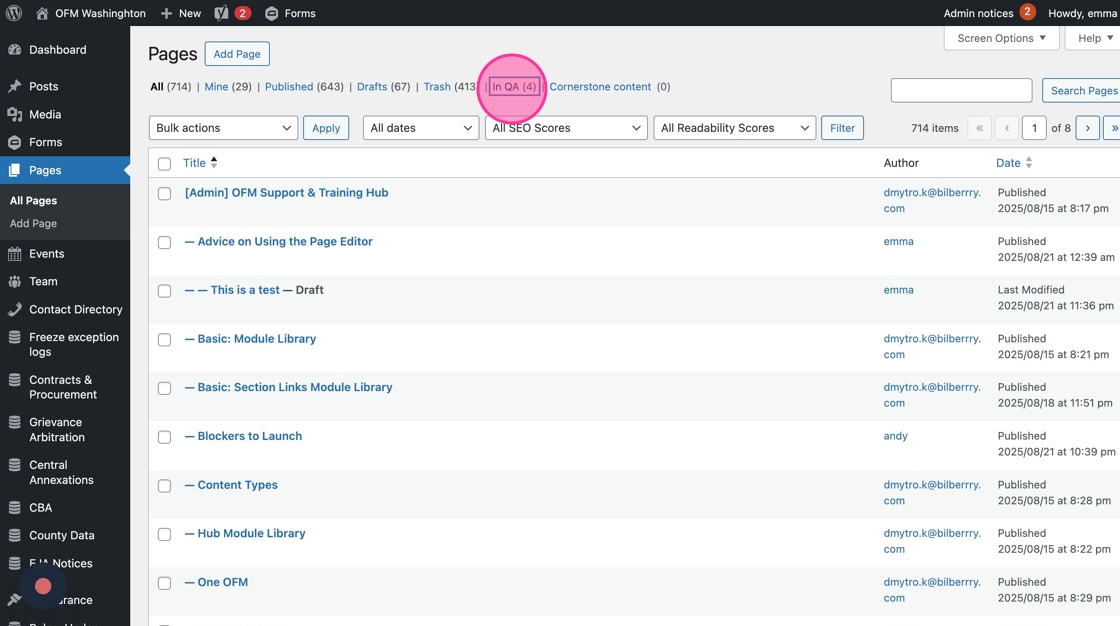Click the Freeze exception logs database icon
This screenshot has height=626, width=1120.
click(14, 337)
